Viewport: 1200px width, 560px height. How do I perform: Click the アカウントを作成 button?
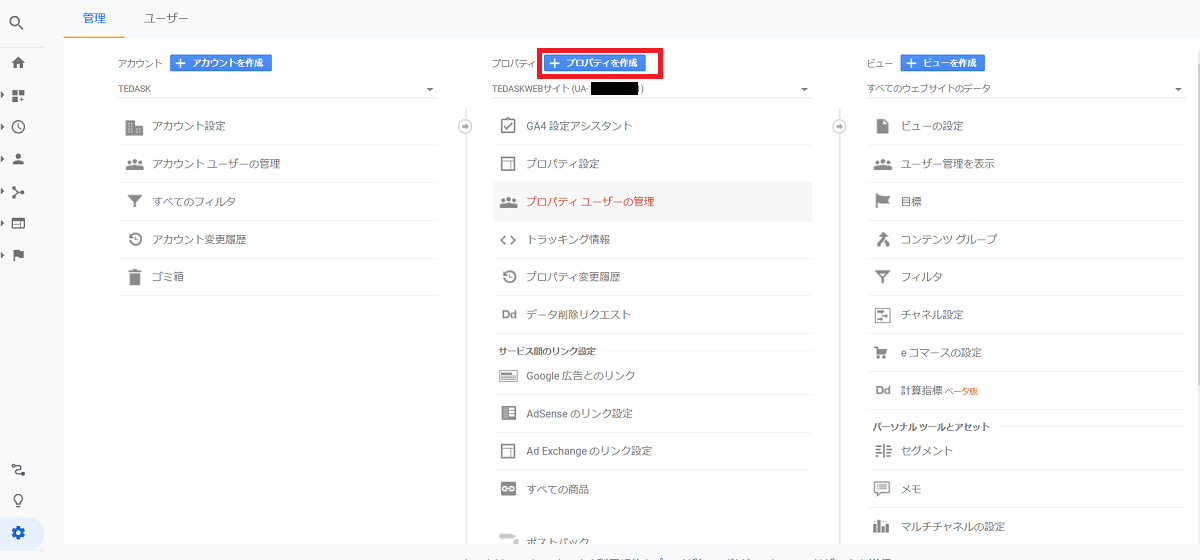point(221,63)
